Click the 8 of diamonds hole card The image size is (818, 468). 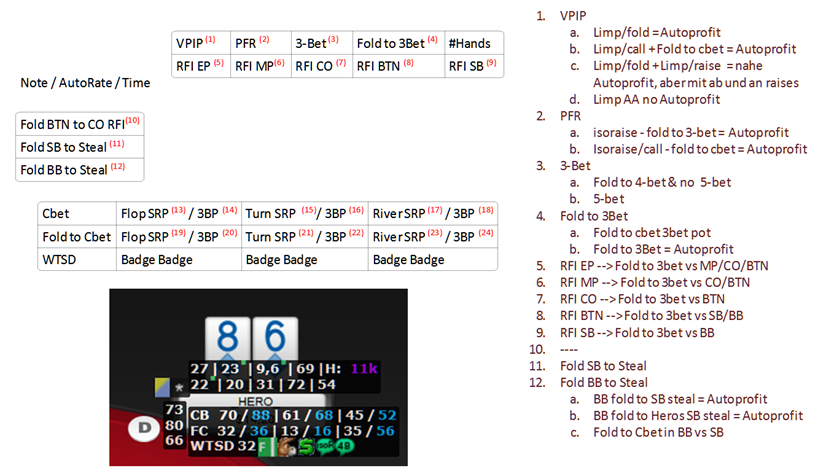point(227,338)
